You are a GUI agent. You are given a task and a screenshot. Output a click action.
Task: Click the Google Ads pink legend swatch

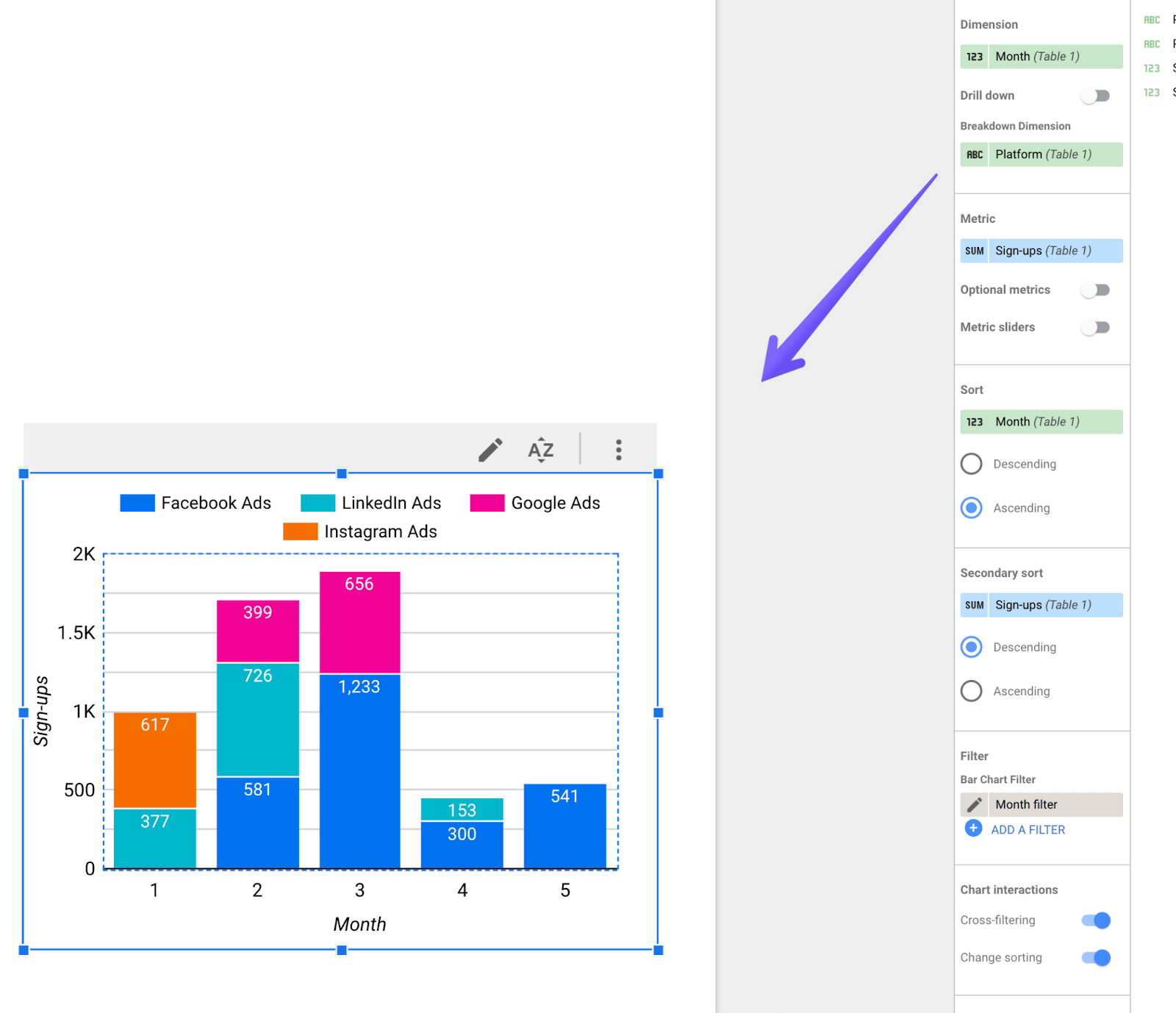[x=488, y=502]
